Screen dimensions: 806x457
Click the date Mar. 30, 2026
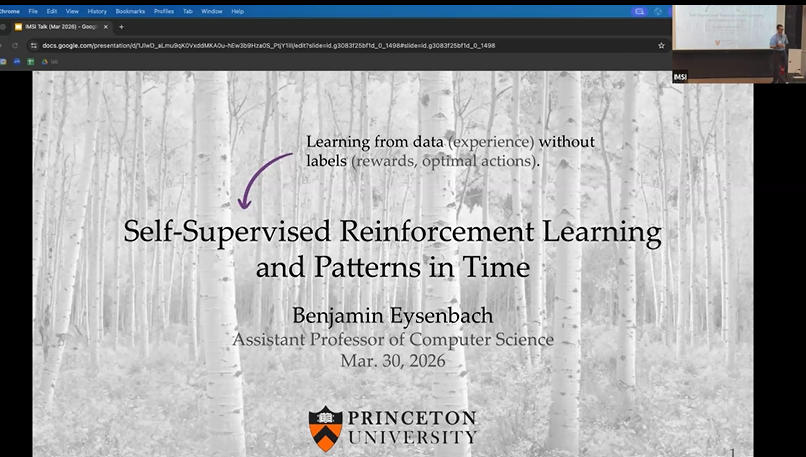(393, 361)
